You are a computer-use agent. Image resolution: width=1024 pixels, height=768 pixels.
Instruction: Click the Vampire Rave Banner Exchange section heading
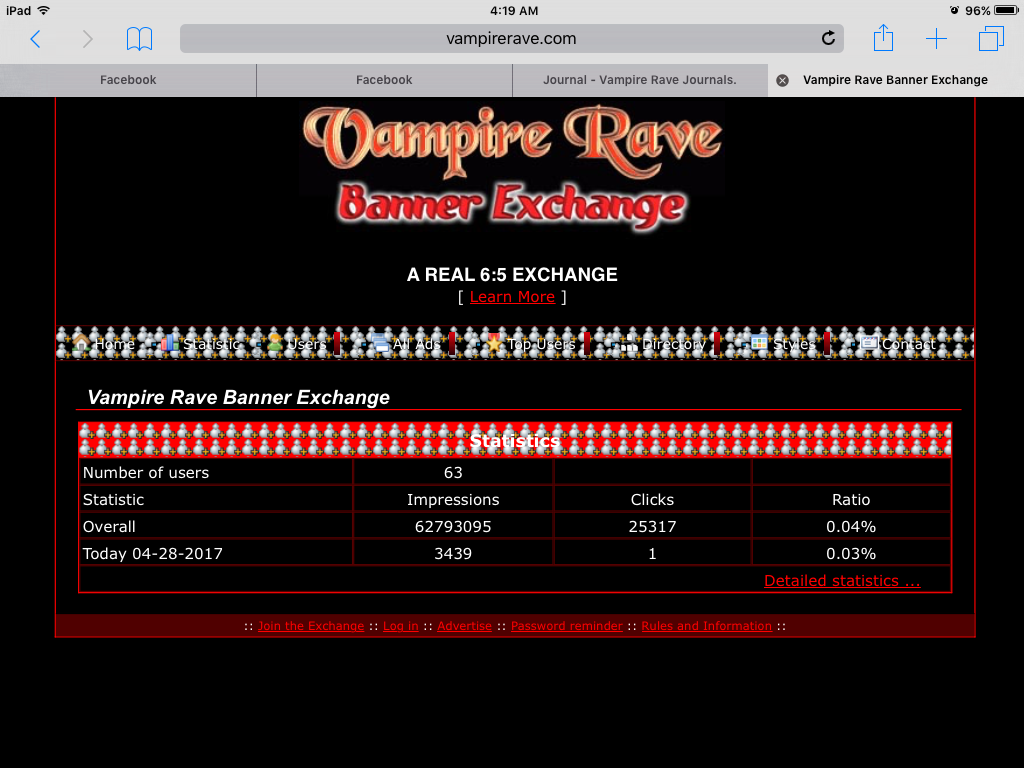(x=238, y=397)
